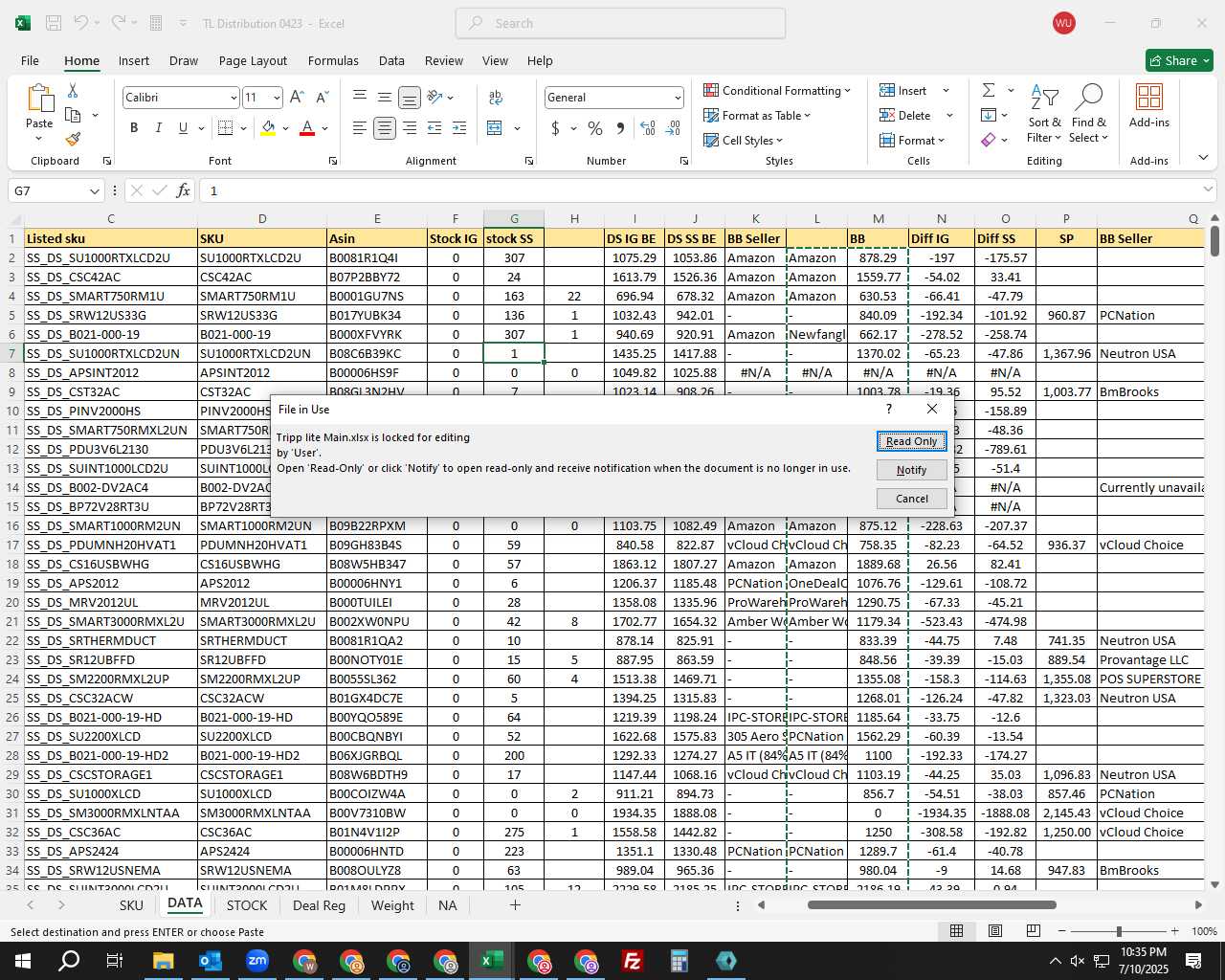The image size is (1225, 980).
Task: Open Outlook from the taskbar
Action: [x=211, y=961]
